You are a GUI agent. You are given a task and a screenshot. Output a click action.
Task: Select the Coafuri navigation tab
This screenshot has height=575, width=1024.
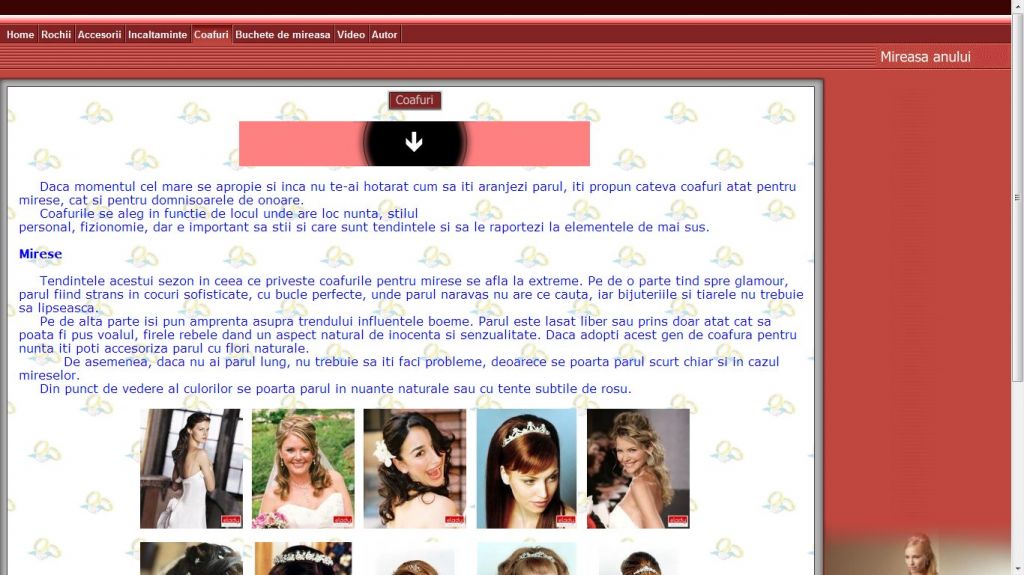pos(211,35)
